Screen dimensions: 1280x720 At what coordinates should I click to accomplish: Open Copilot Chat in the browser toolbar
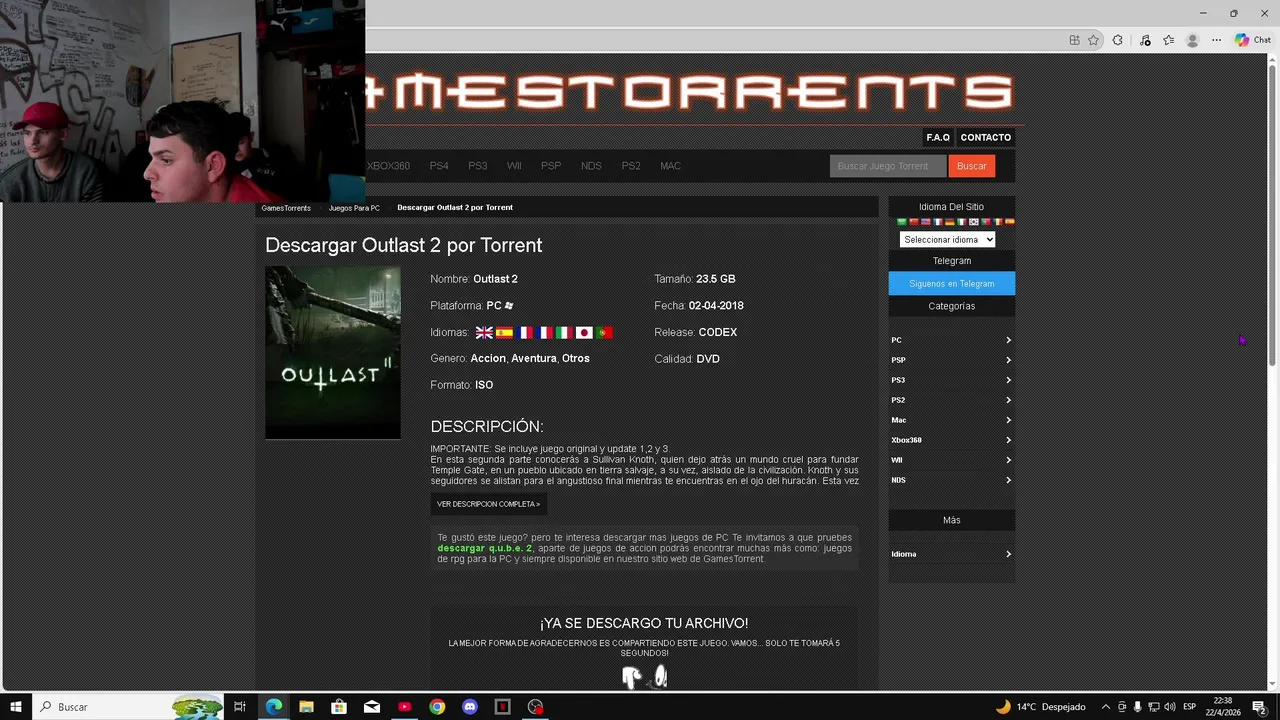tap(1252, 40)
